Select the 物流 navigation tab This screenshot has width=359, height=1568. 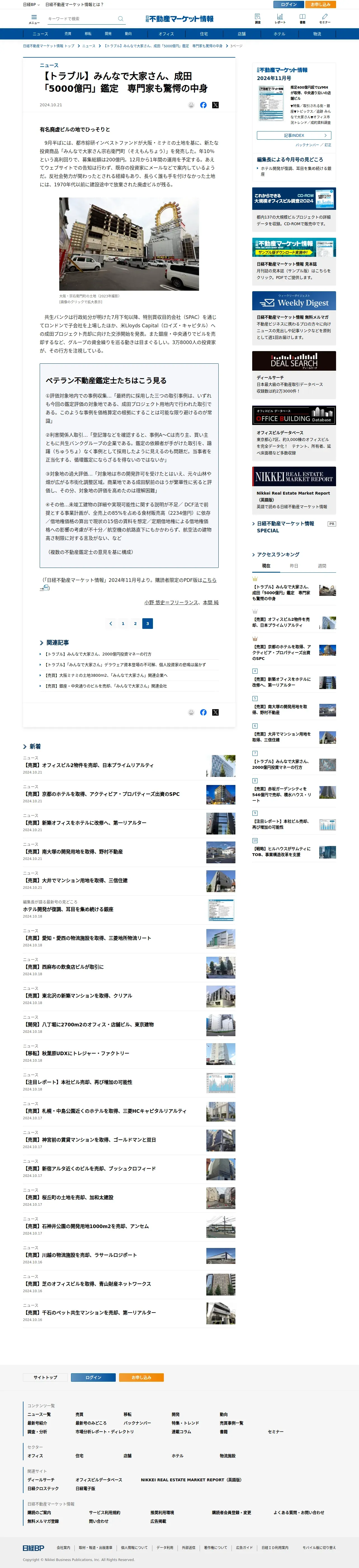[x=317, y=34]
